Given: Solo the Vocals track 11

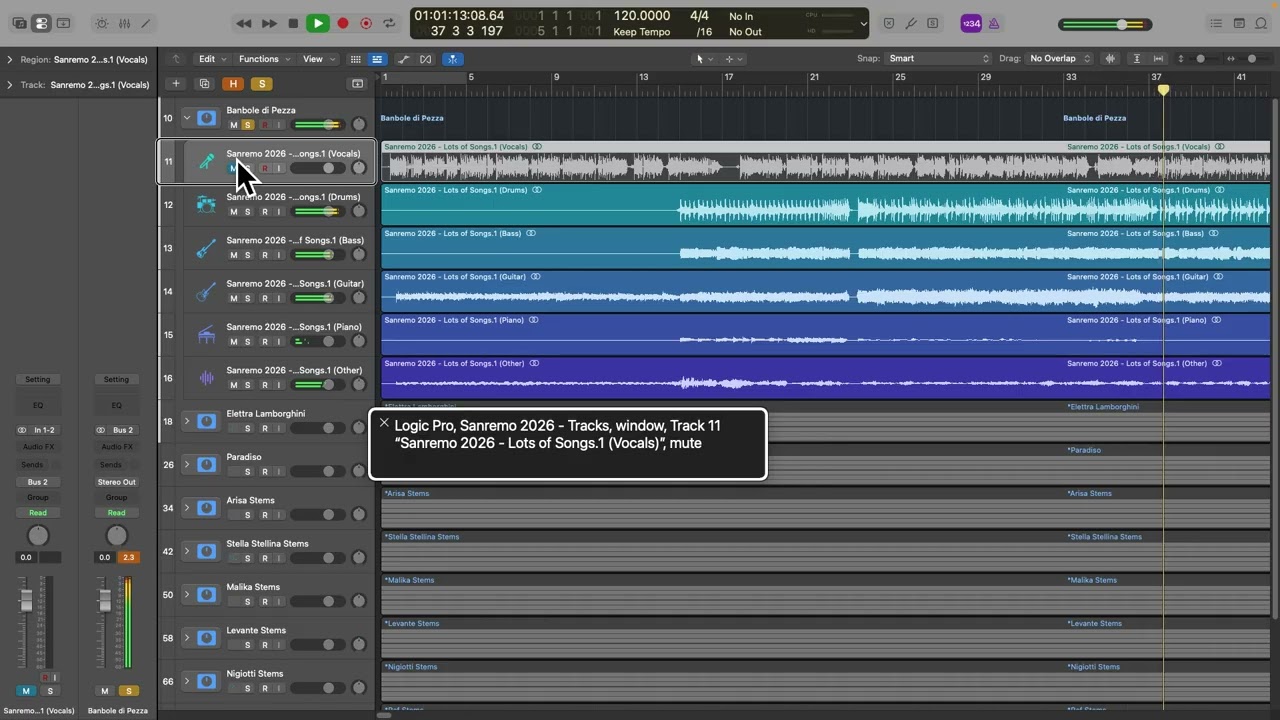Looking at the screenshot, I should click(x=248, y=168).
